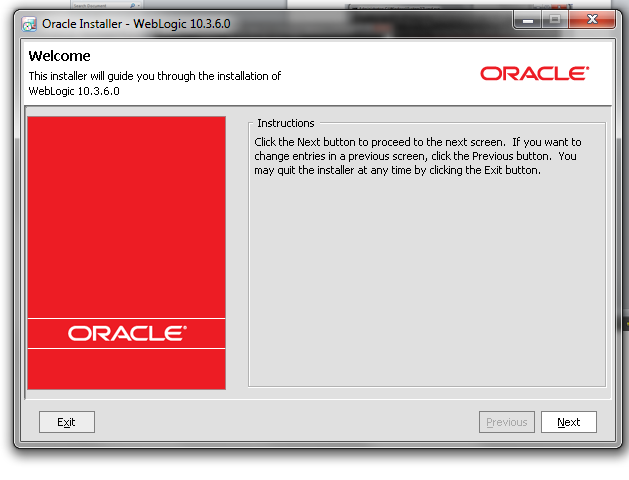The width and height of the screenshot is (629, 480).
Task: Click the red ORACLE logo in the header
Action: coord(534,73)
